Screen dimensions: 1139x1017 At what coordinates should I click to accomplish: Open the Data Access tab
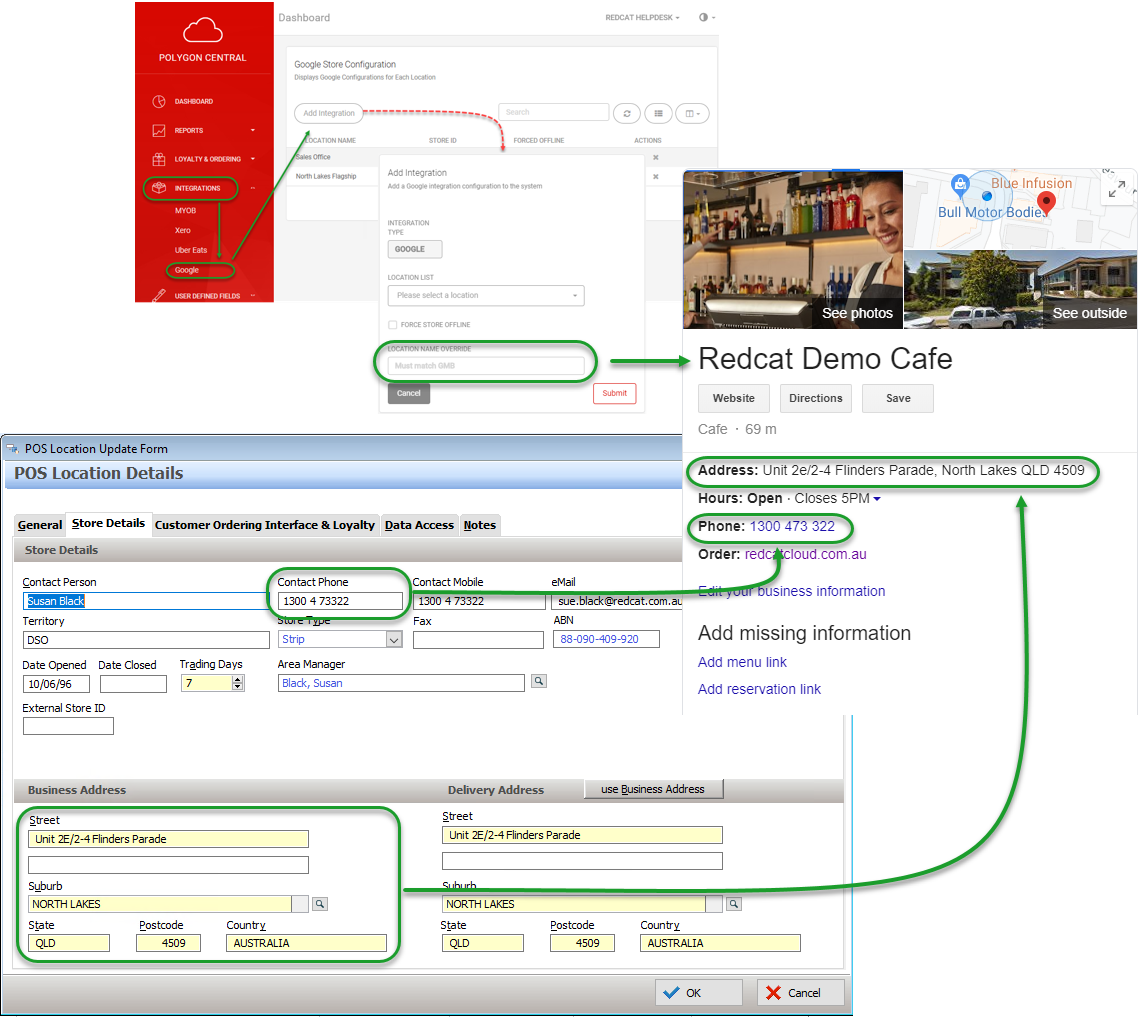[x=419, y=525]
